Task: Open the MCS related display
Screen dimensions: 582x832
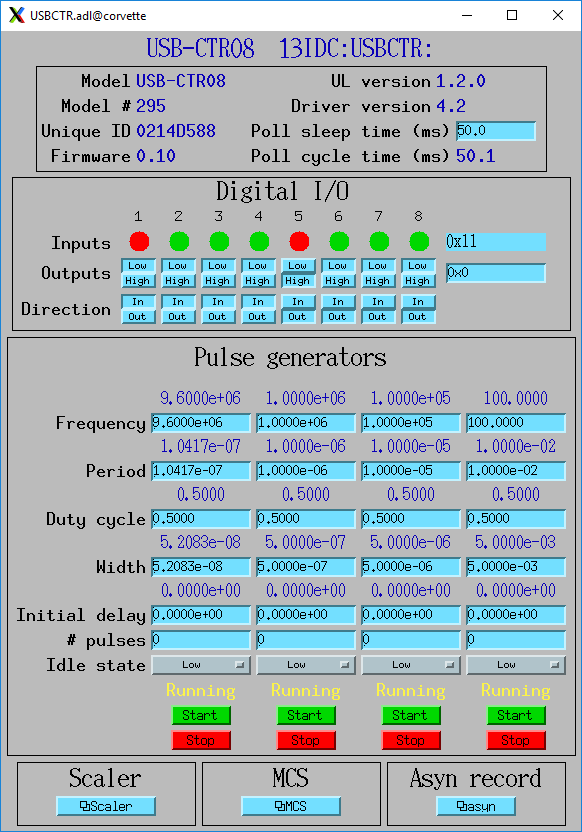Action: tap(291, 806)
